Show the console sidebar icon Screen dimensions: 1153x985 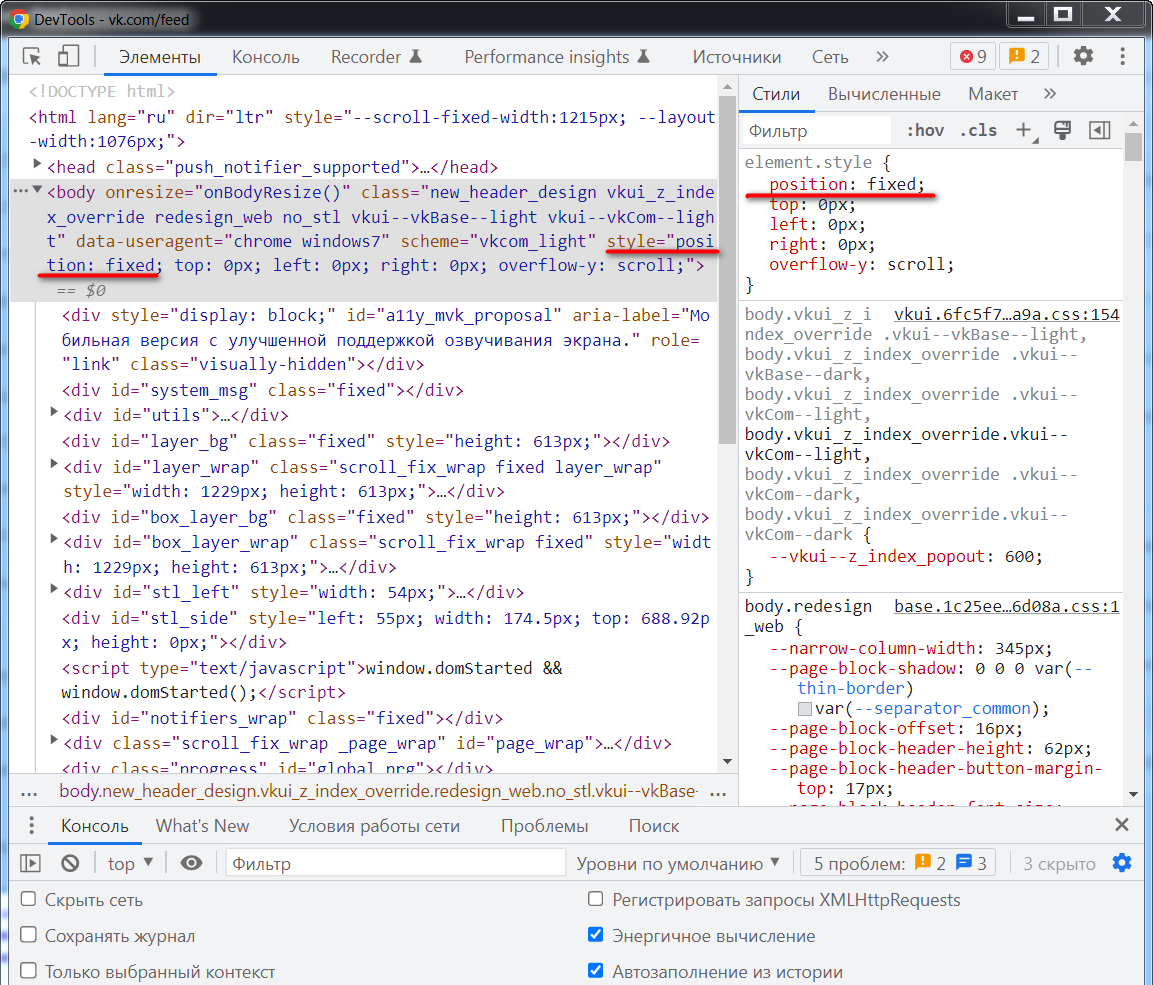pyautogui.click(x=31, y=863)
